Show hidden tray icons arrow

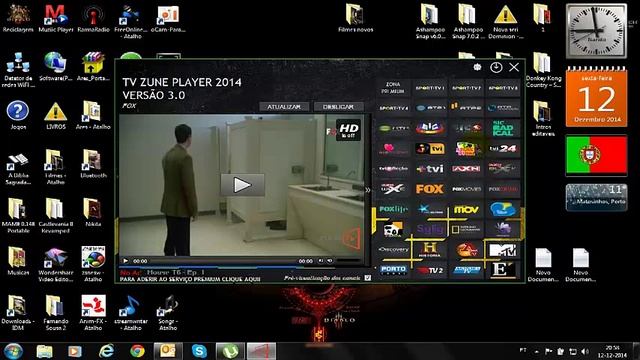coord(537,351)
